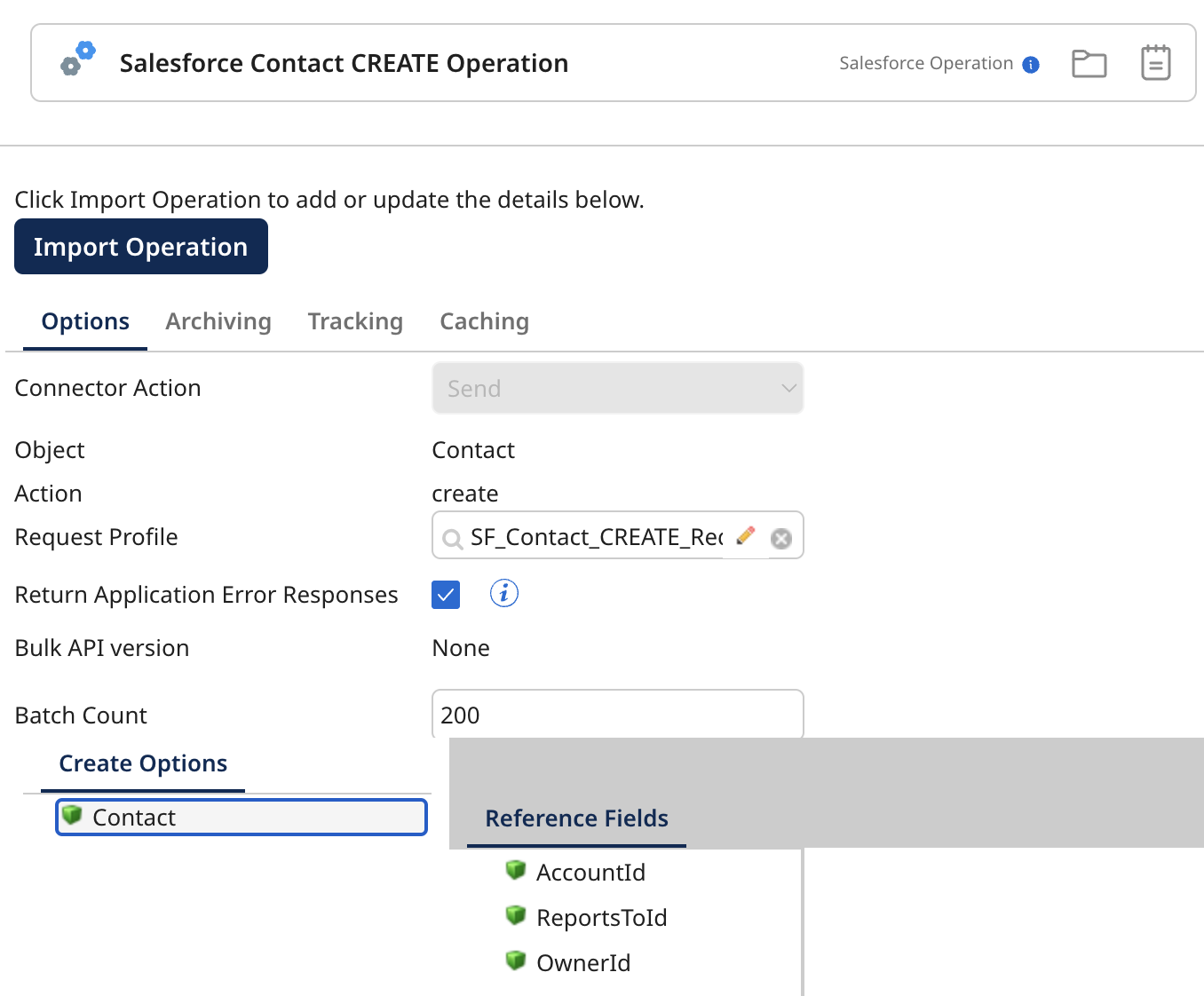Screen dimensions: 1204x996
Task: Switch to the Archiving tab
Action: (x=218, y=321)
